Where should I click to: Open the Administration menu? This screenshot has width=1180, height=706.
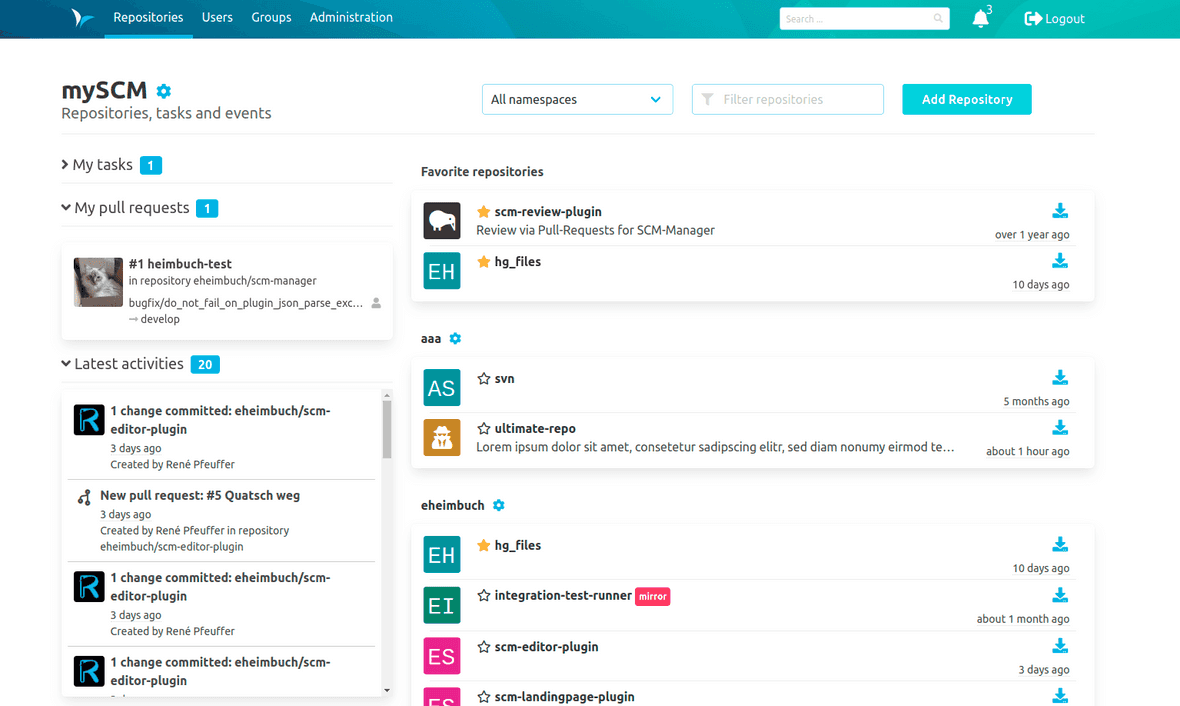pos(351,17)
